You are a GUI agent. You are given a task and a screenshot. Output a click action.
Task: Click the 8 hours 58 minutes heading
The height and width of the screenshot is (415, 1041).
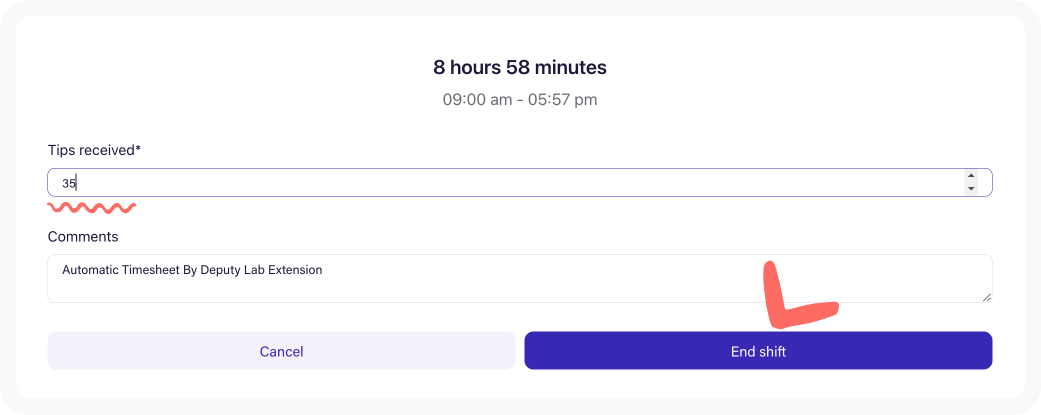(520, 67)
